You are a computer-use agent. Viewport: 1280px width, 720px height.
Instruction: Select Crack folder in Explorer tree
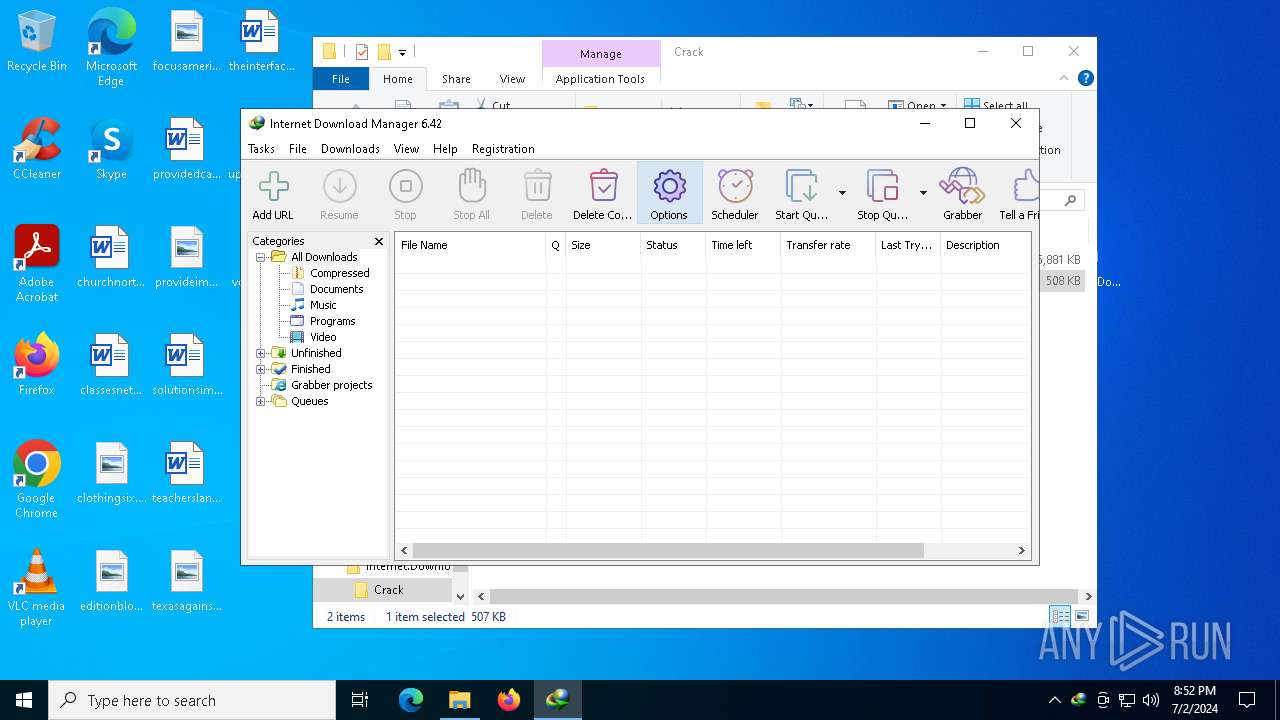click(388, 590)
